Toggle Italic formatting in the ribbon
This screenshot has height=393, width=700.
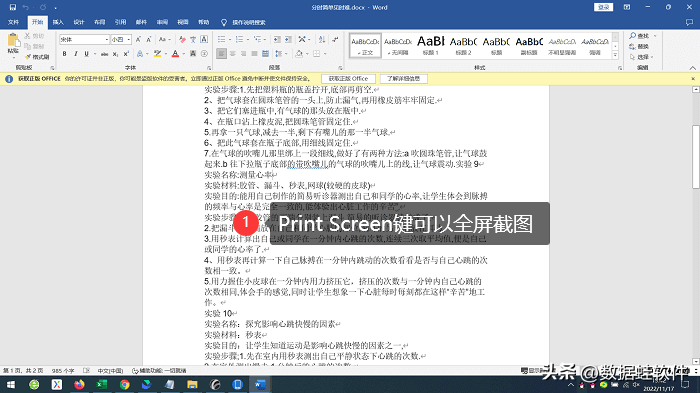click(x=76, y=54)
